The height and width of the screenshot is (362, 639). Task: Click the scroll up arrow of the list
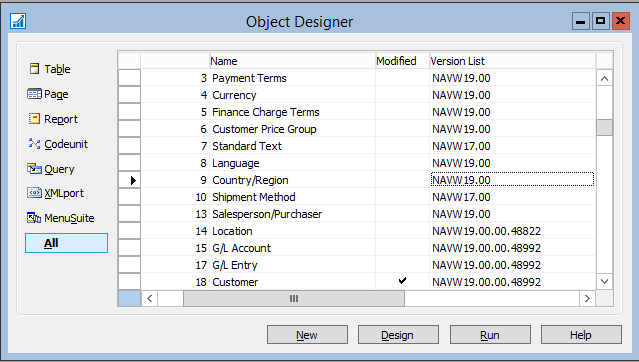click(604, 78)
